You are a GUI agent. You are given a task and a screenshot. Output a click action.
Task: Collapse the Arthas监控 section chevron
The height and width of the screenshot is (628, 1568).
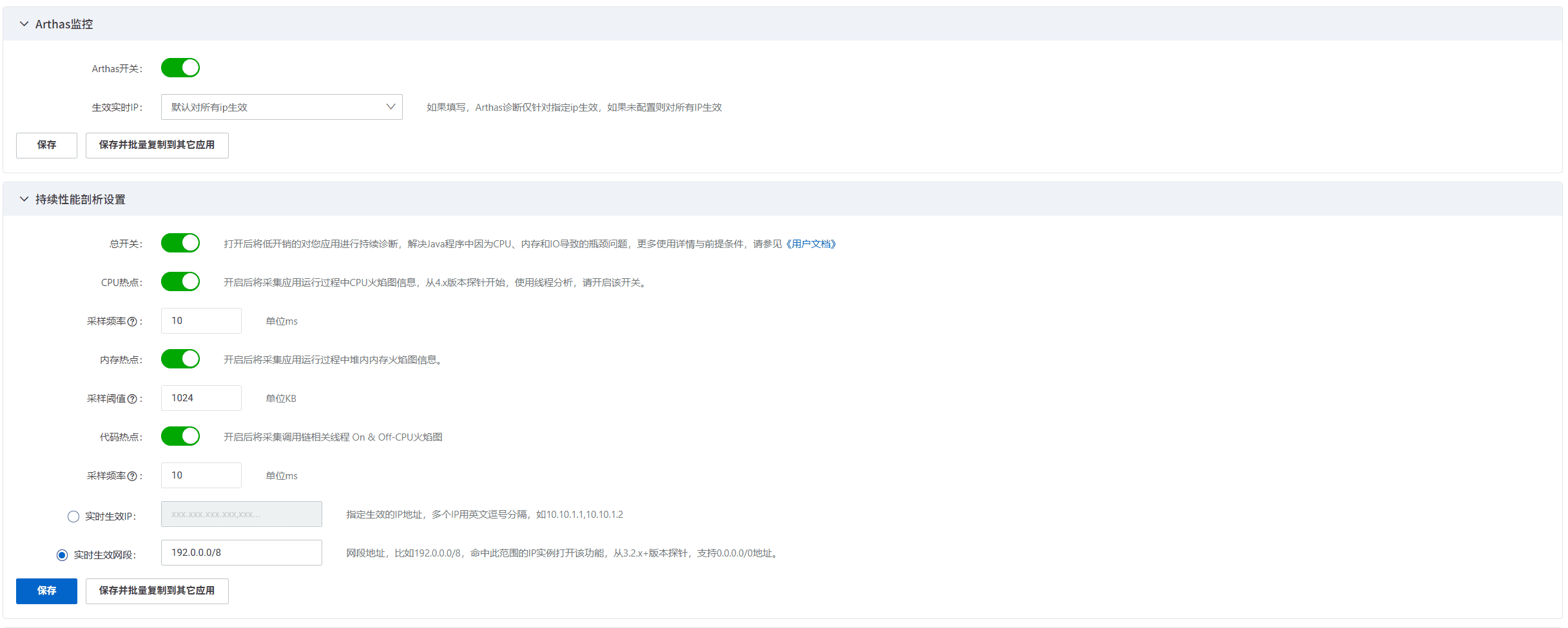tap(24, 24)
